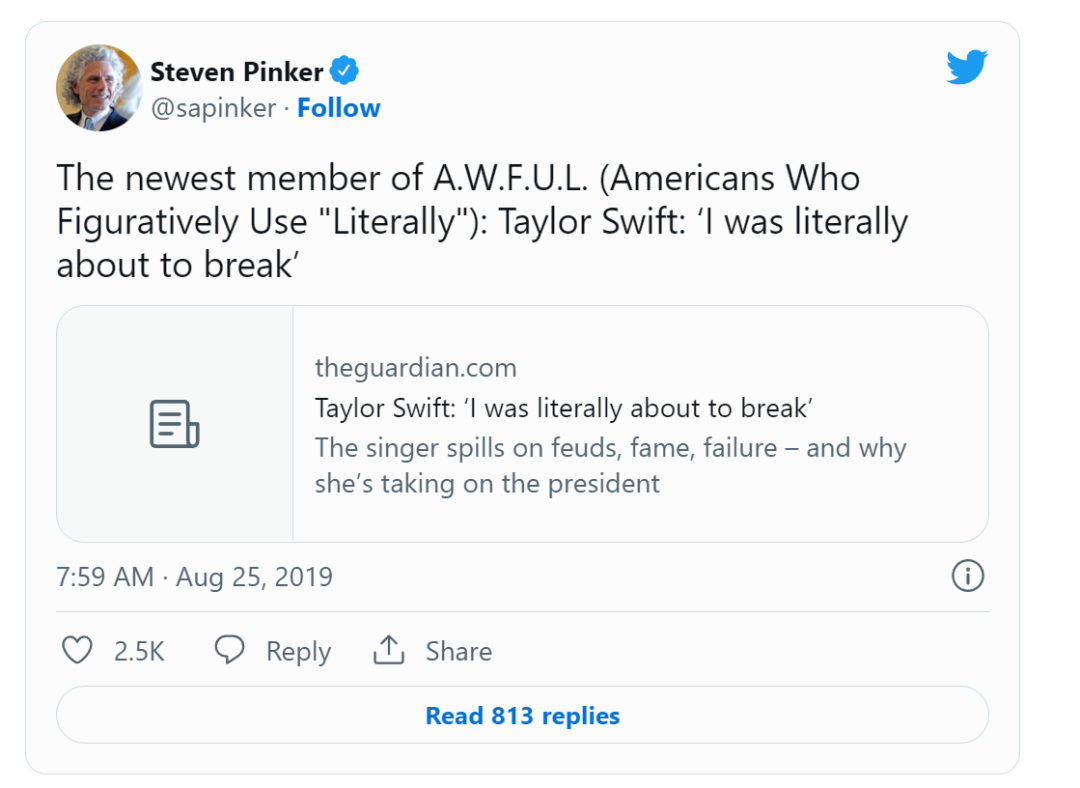Open the card headline about Taylor Swift

[x=563, y=408]
